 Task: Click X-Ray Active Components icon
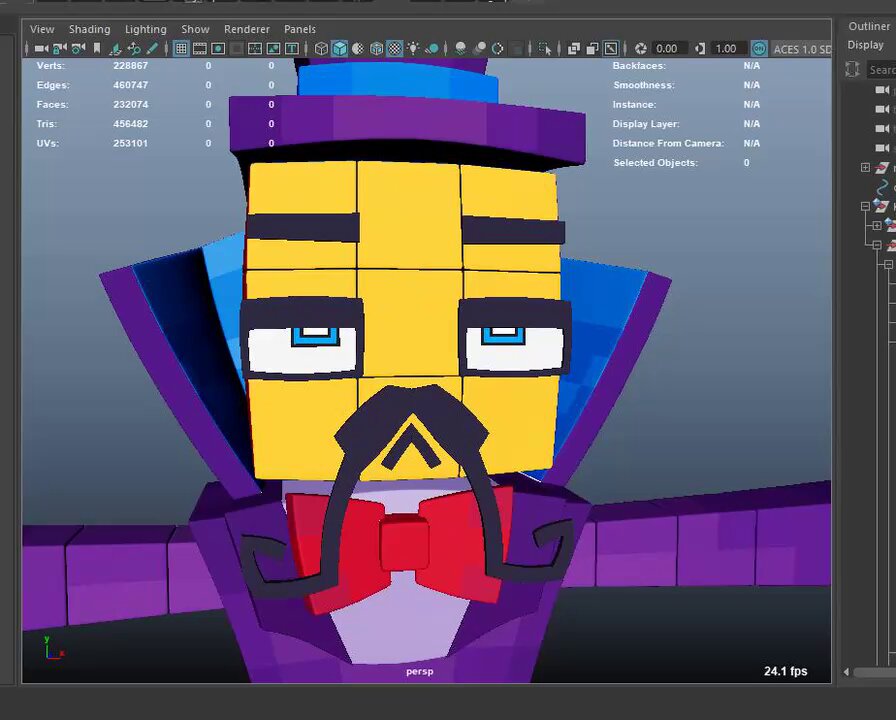tap(593, 49)
